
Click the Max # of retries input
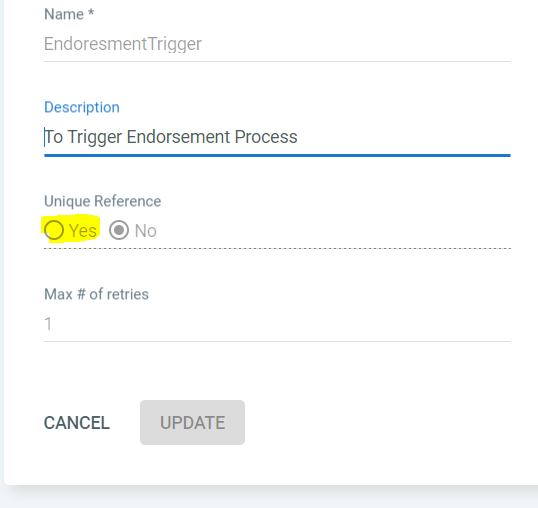[277, 324]
